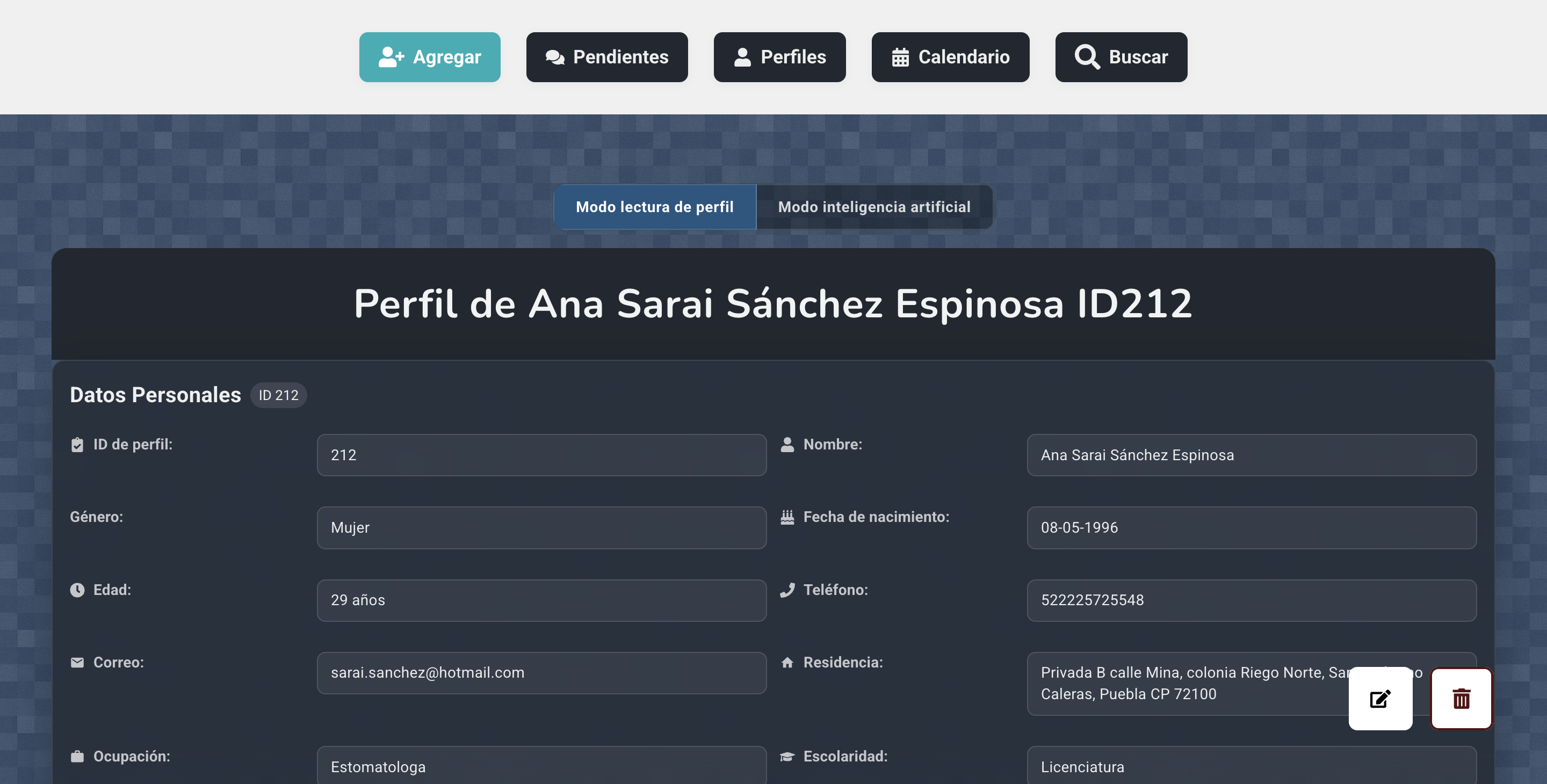Click the birthday cake icon
This screenshot has width=1547, height=784.
click(x=787, y=517)
